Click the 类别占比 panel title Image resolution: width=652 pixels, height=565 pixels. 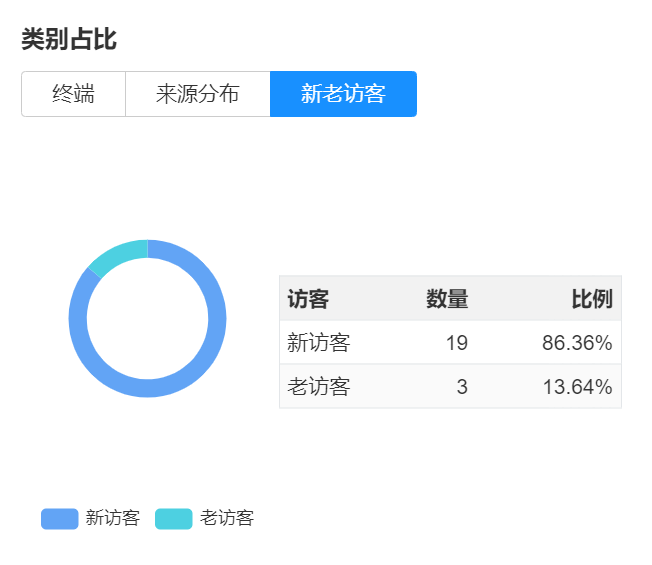tap(69, 40)
